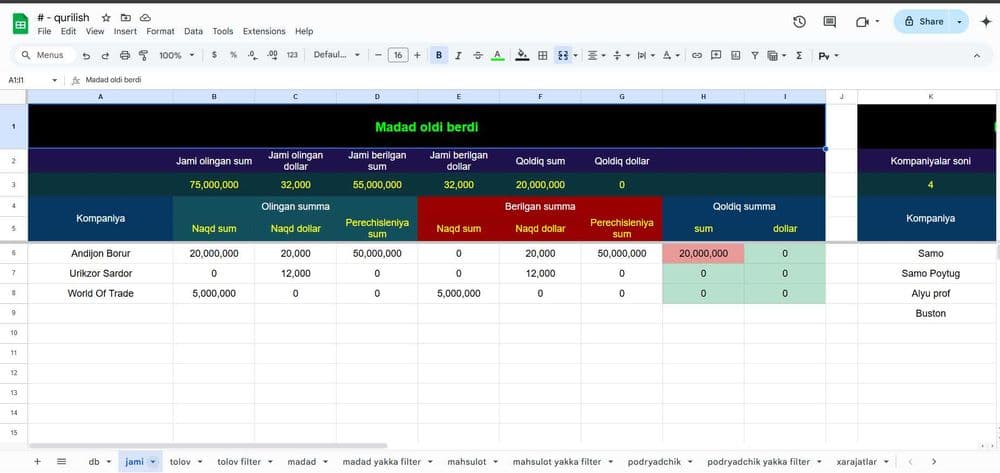Viewport: 1000px width, 473px height.
Task: Open the Data menu
Action: (x=193, y=31)
